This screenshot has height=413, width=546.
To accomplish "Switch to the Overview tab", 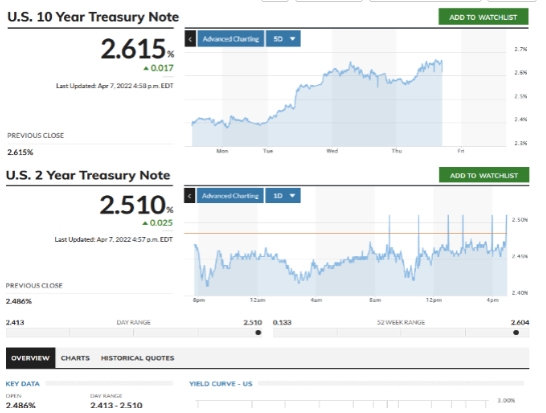I will (x=30, y=358).
